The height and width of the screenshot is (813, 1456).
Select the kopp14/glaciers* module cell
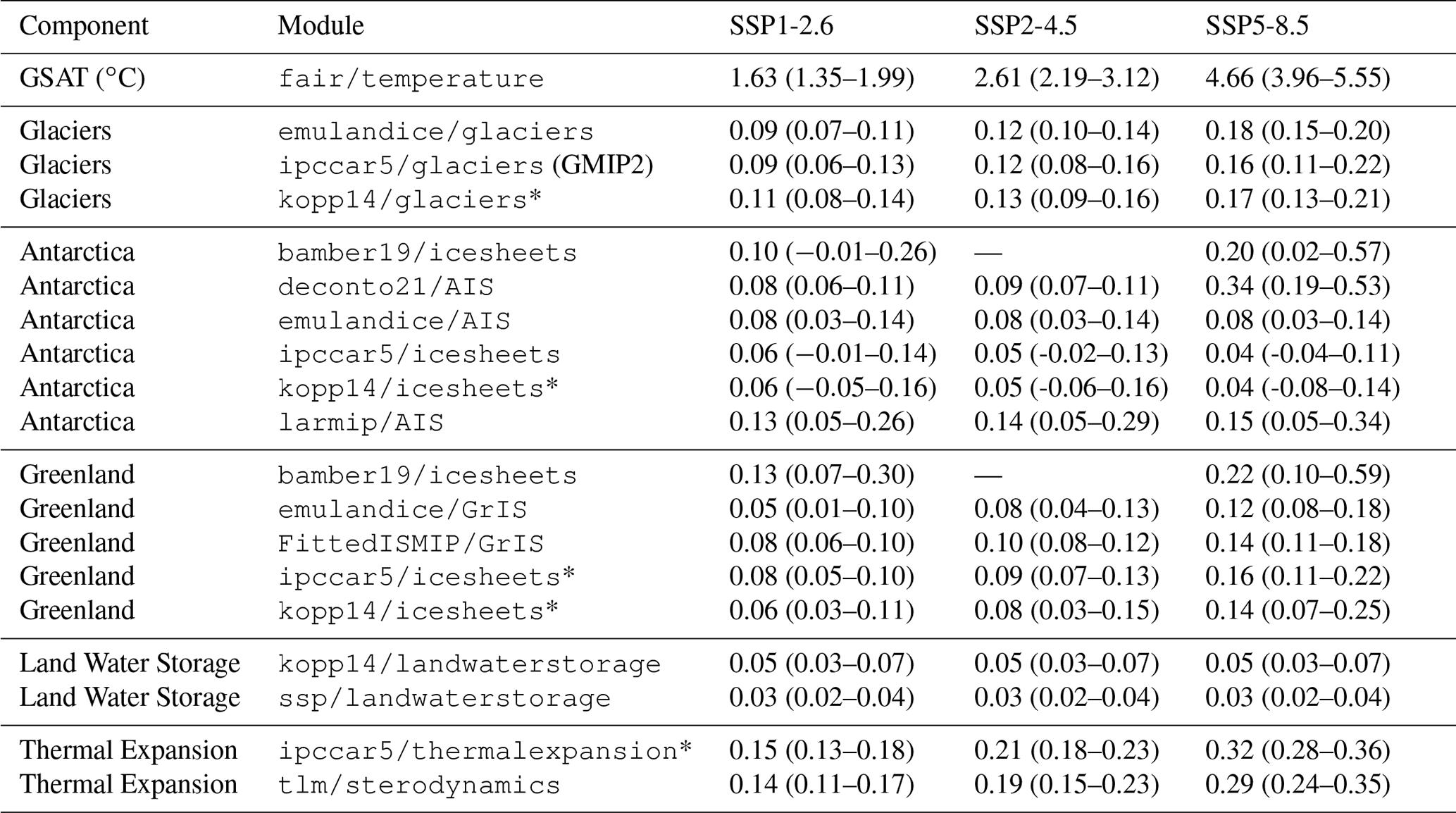coord(410,199)
